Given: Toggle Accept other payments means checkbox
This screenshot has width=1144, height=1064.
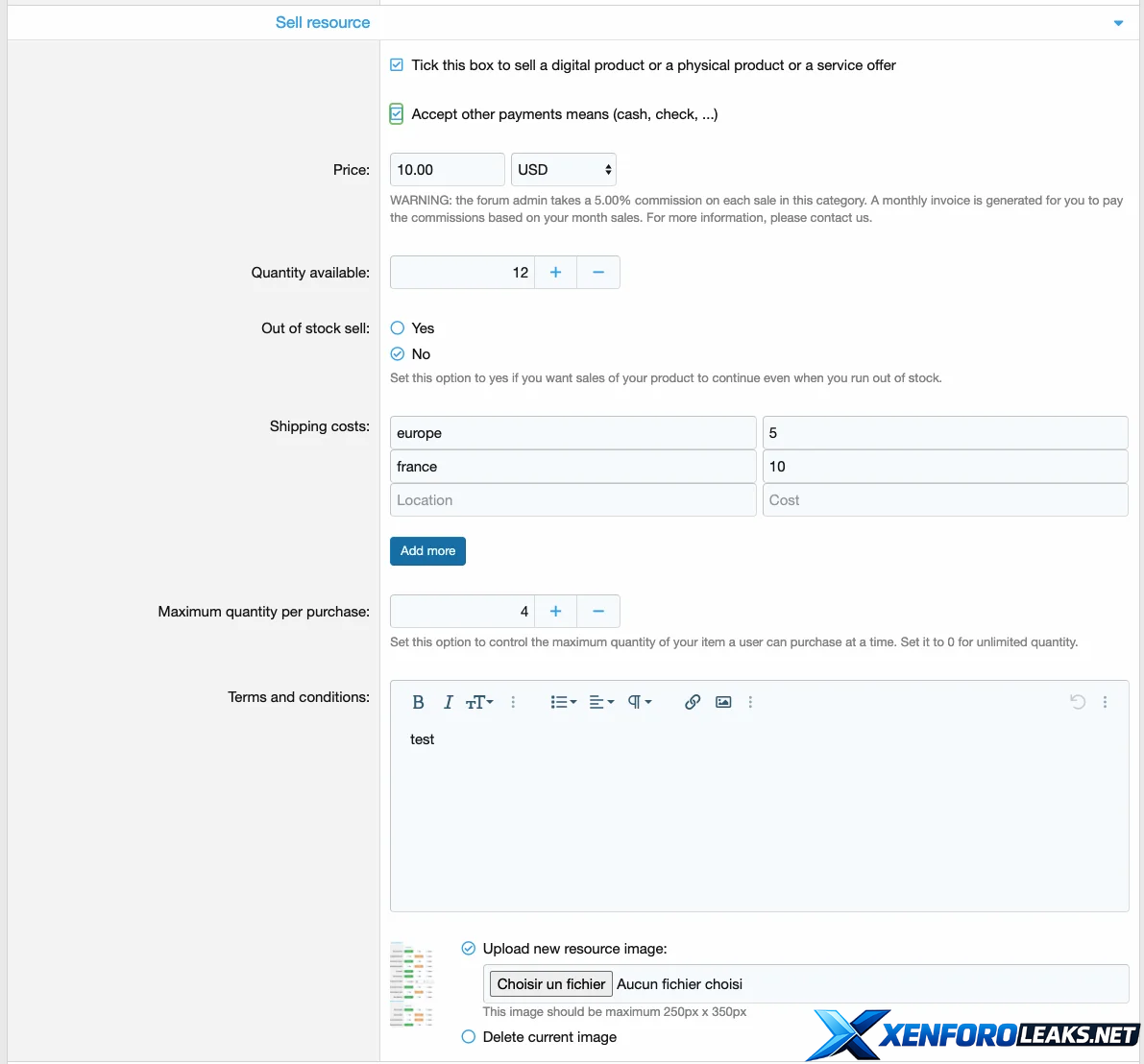Looking at the screenshot, I should click(x=397, y=114).
